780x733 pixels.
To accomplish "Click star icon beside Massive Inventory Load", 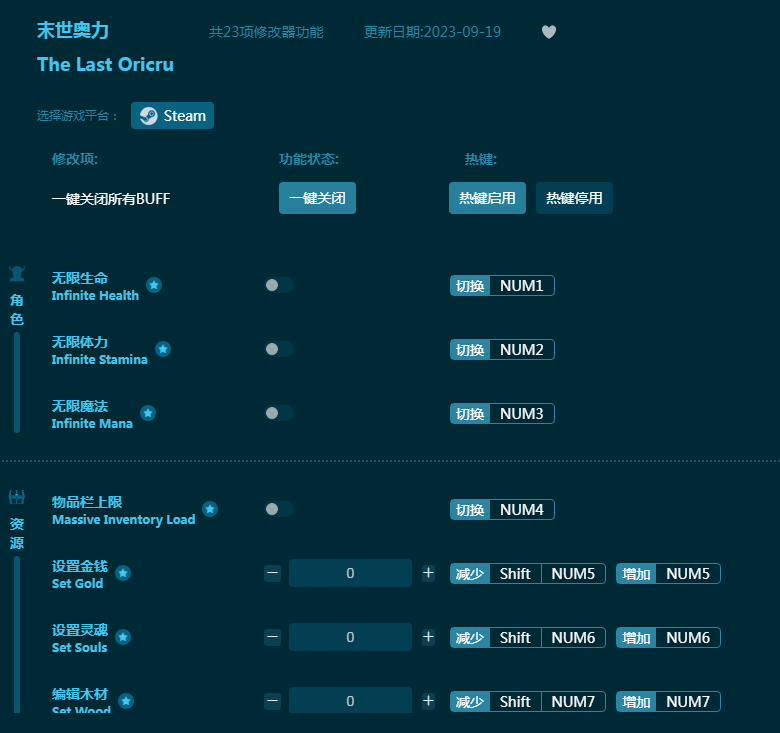I will [210, 509].
